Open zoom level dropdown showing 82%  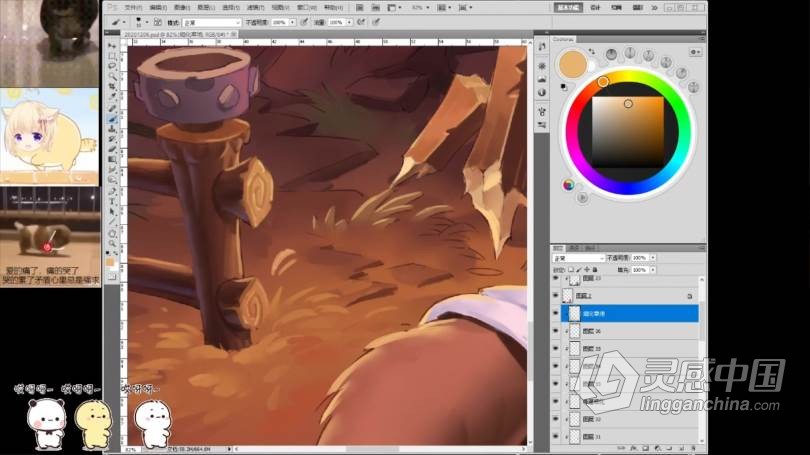coord(420,8)
